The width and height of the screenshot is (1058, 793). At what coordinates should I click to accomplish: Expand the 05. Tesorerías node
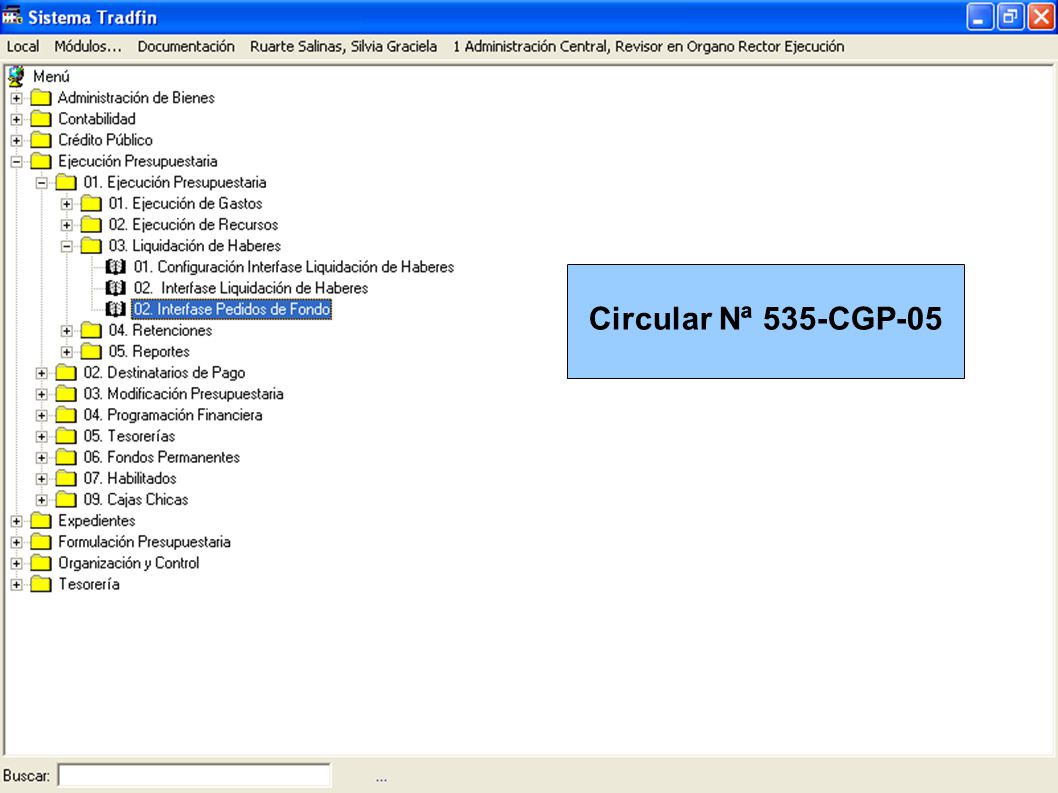[x=42, y=437]
